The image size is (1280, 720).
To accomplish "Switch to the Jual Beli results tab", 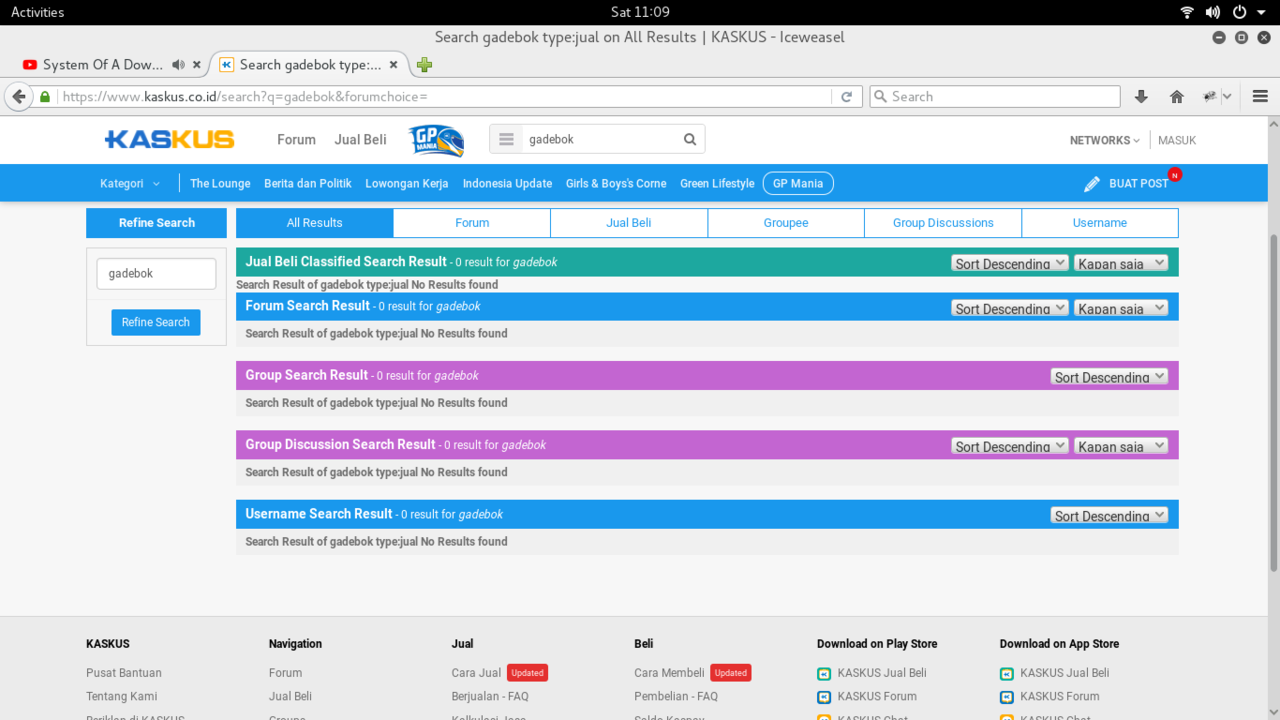I will click(x=629, y=223).
